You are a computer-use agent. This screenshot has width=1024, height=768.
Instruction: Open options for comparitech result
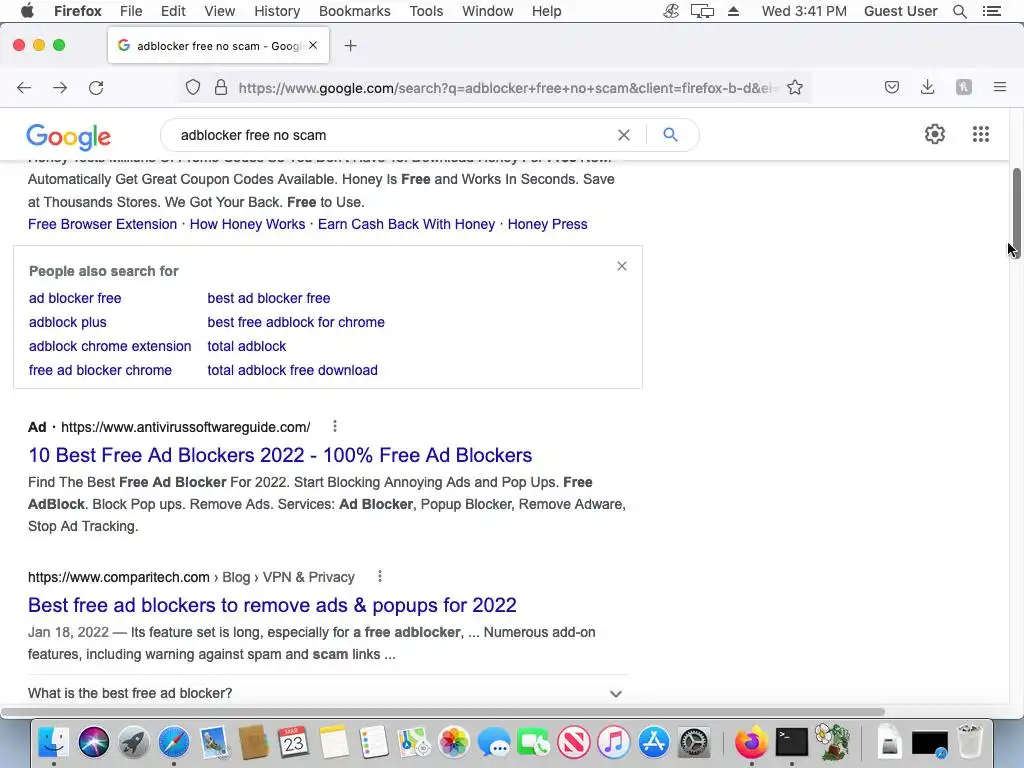tap(379, 576)
